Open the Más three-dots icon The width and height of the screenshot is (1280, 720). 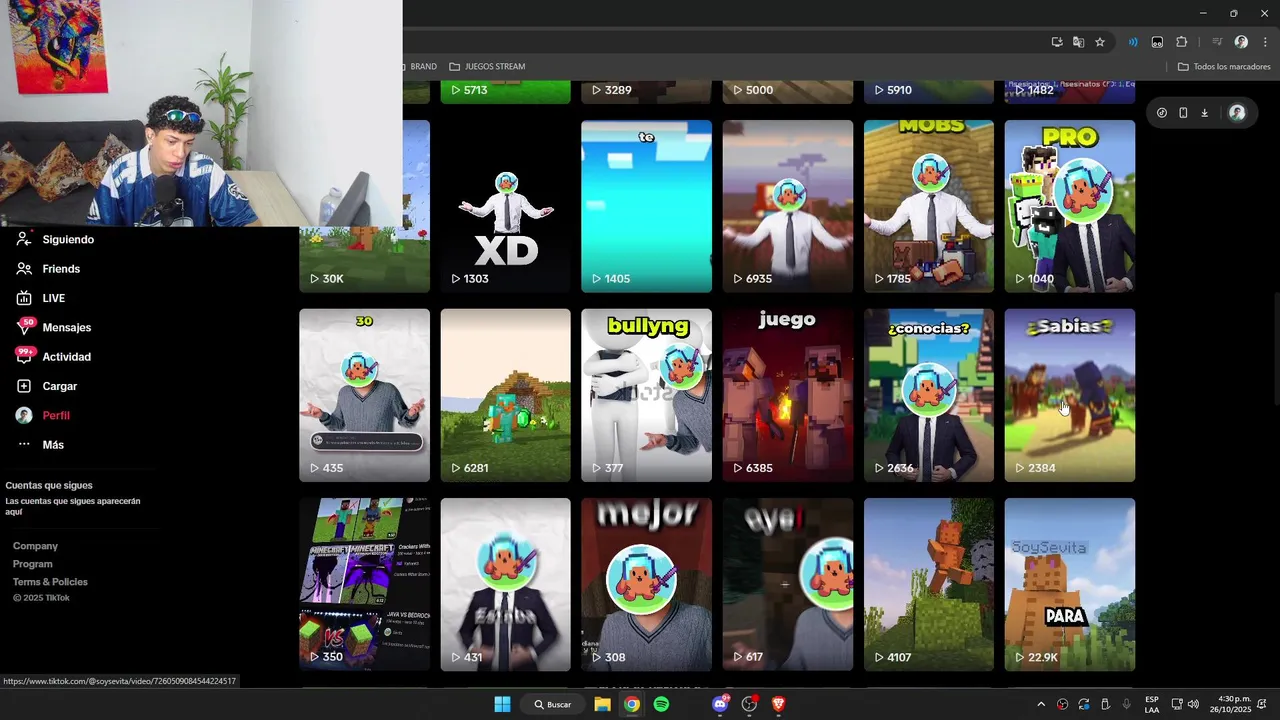pyautogui.click(x=24, y=444)
